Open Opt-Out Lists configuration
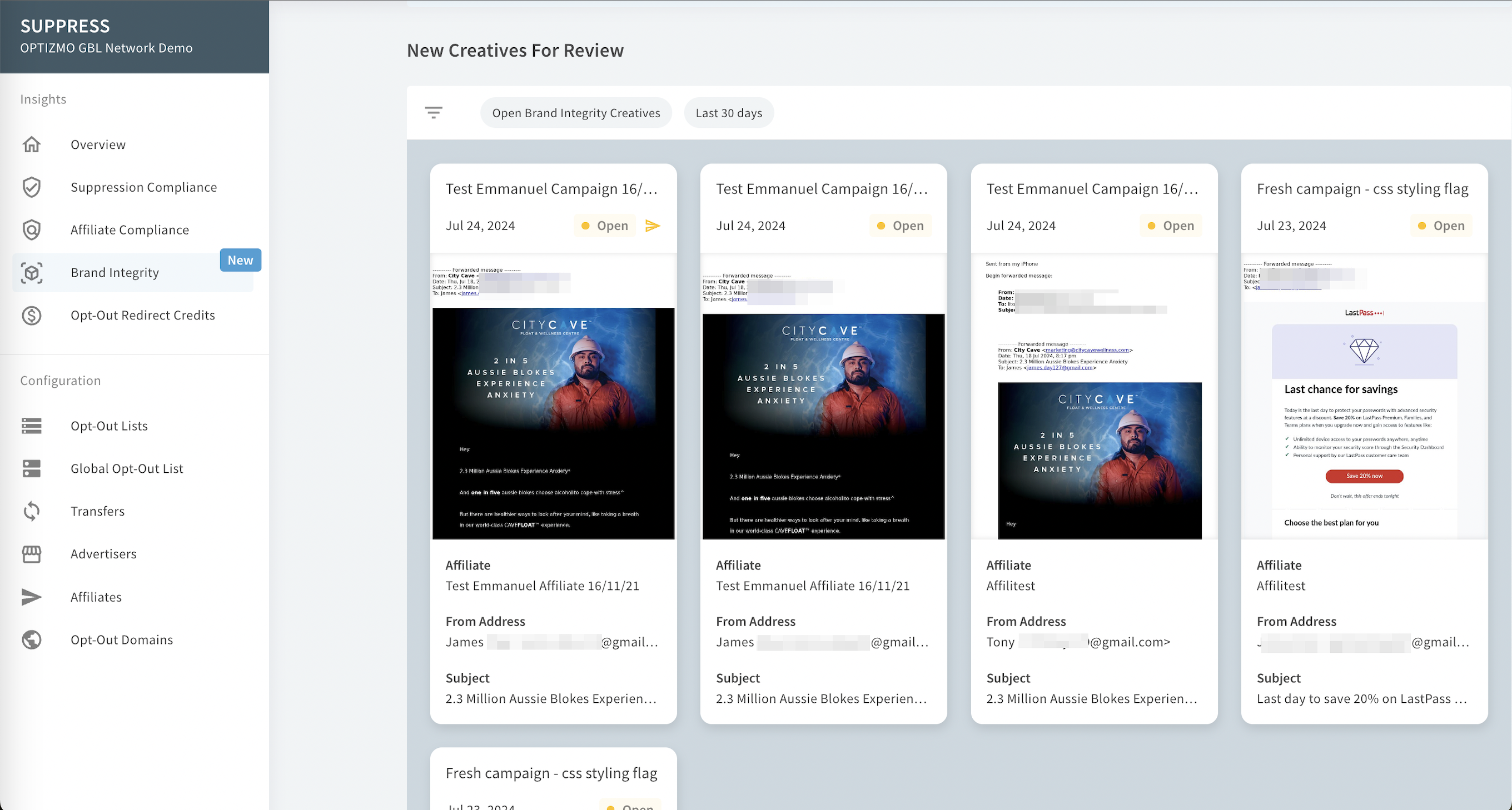 click(x=109, y=427)
